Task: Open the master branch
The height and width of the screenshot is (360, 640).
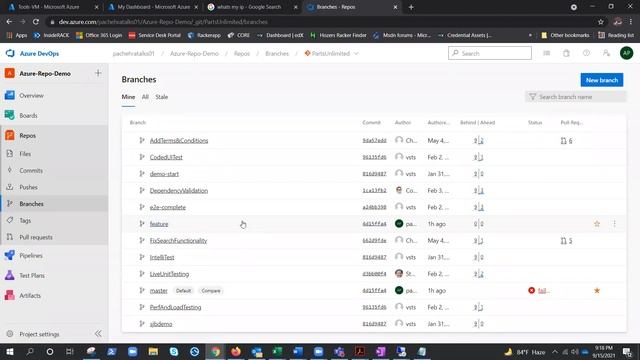Action: tap(158, 291)
